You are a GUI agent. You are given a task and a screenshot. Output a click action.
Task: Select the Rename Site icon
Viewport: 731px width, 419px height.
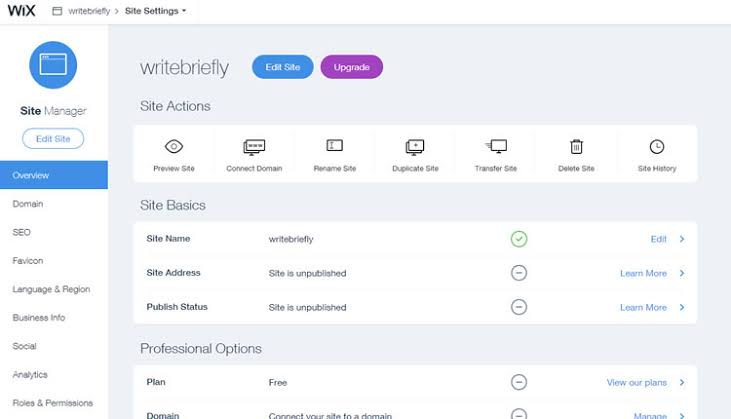(x=335, y=145)
